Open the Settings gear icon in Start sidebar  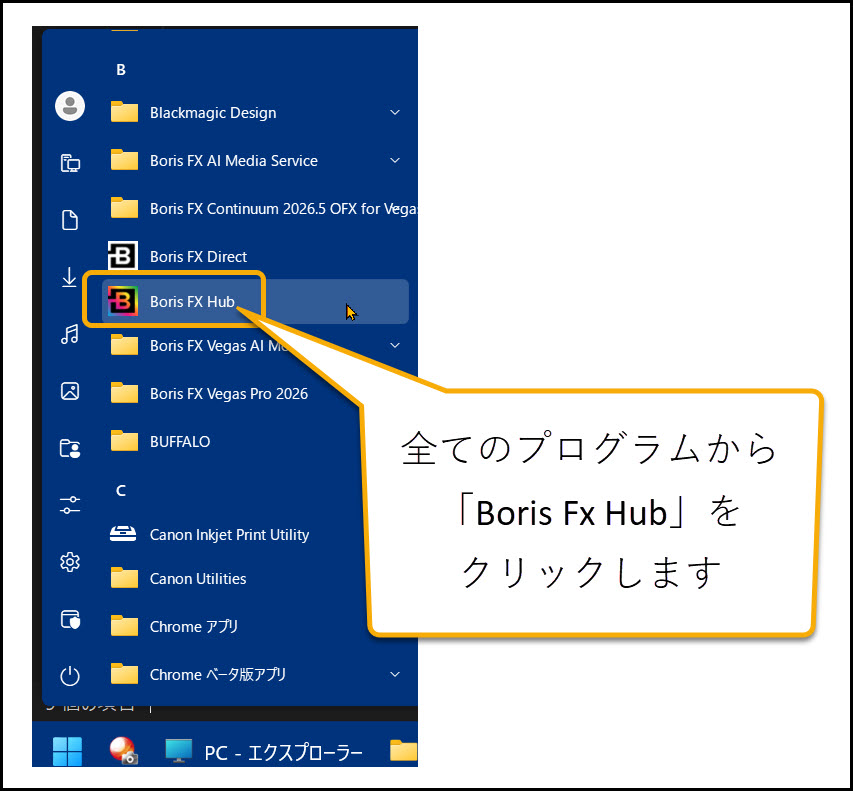click(x=70, y=562)
